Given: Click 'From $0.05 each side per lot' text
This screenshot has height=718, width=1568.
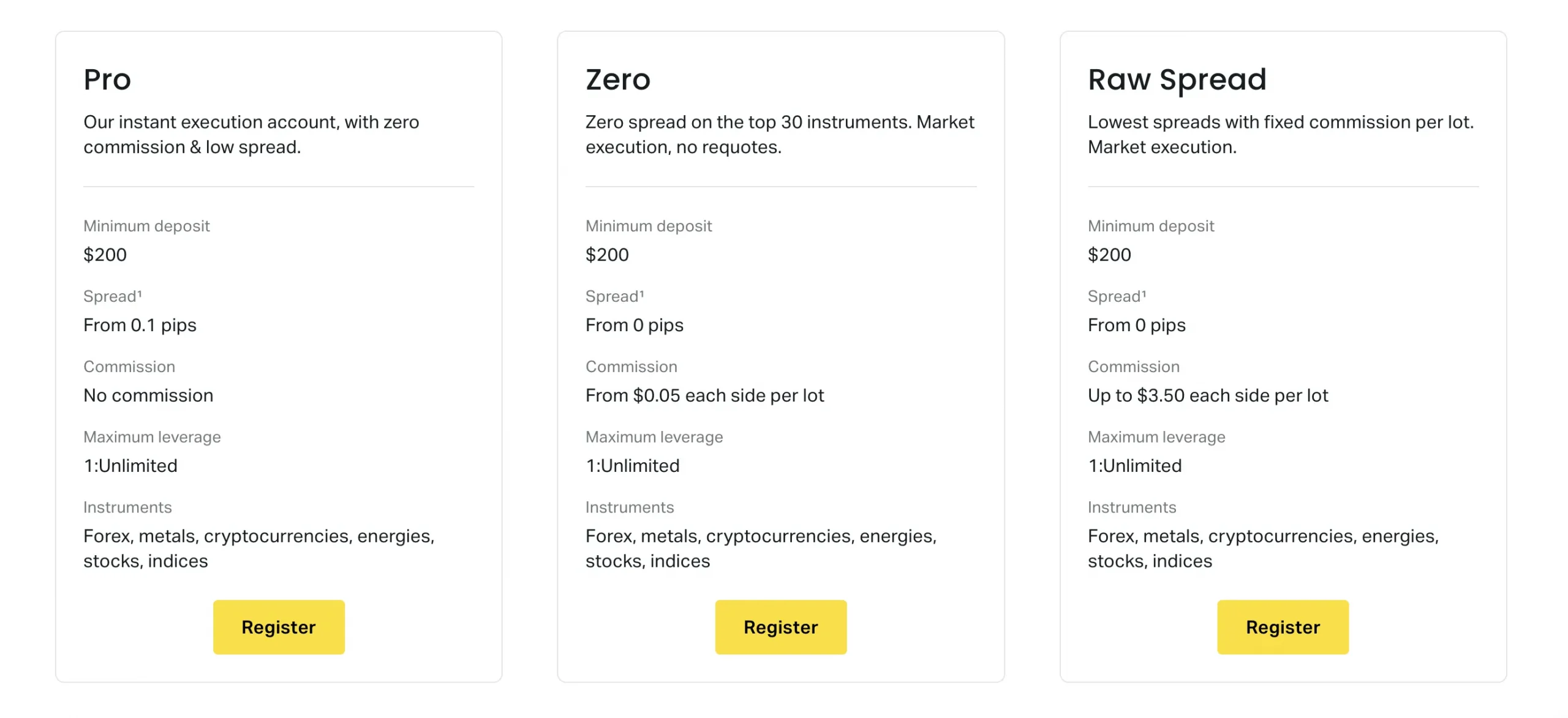Looking at the screenshot, I should pos(704,395).
